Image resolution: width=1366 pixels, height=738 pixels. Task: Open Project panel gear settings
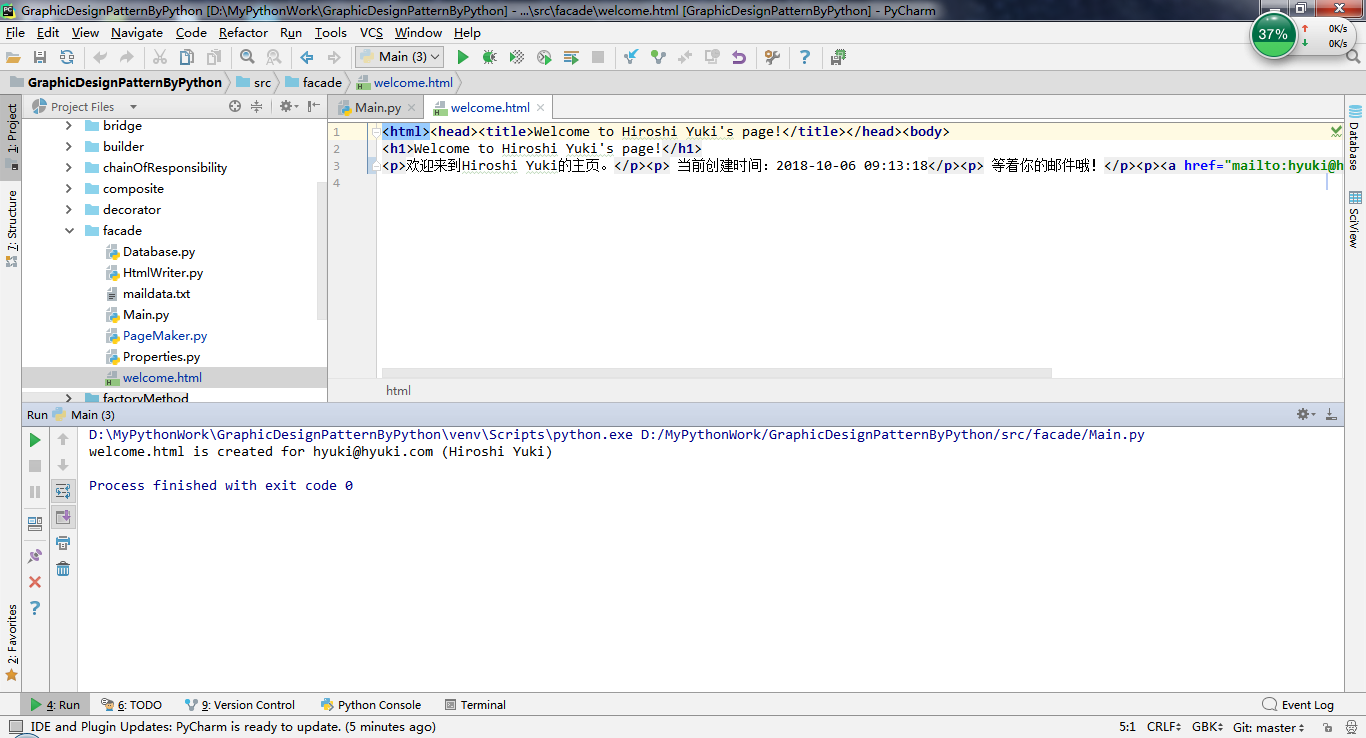[x=288, y=106]
